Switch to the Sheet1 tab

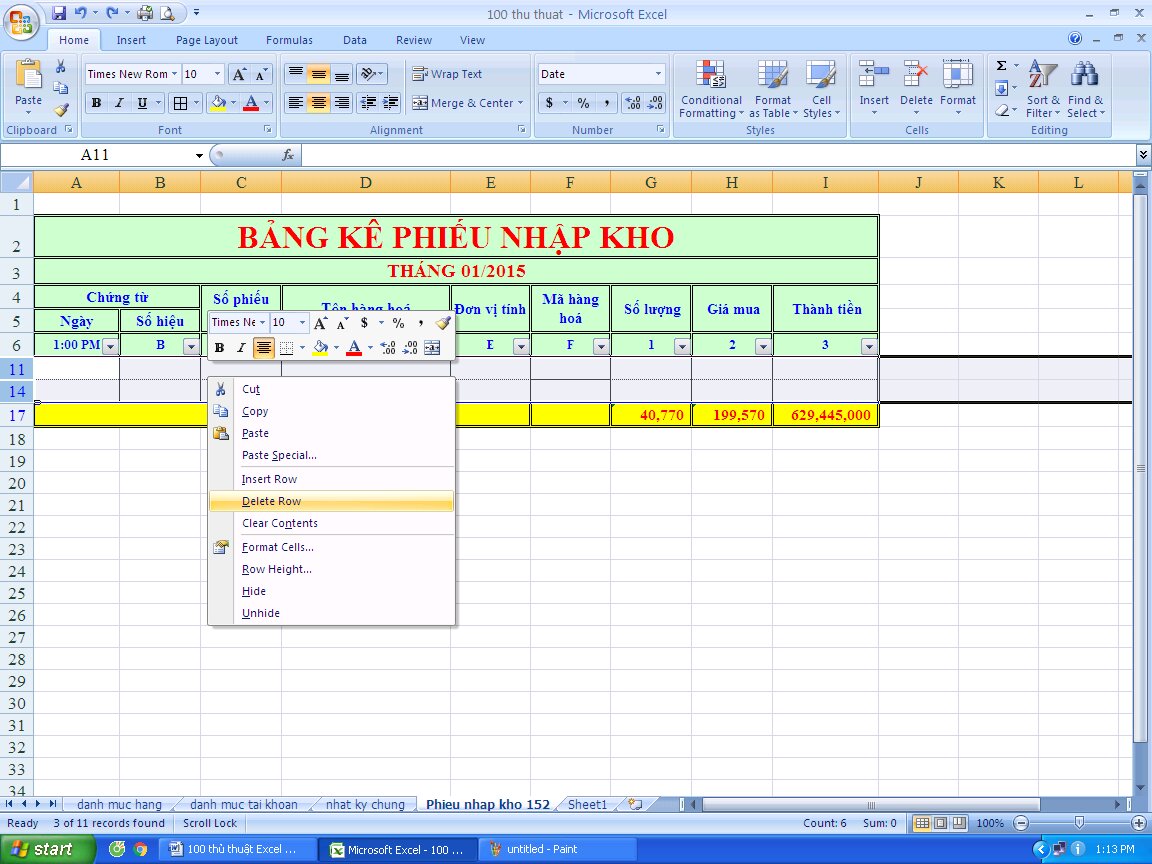pos(587,804)
